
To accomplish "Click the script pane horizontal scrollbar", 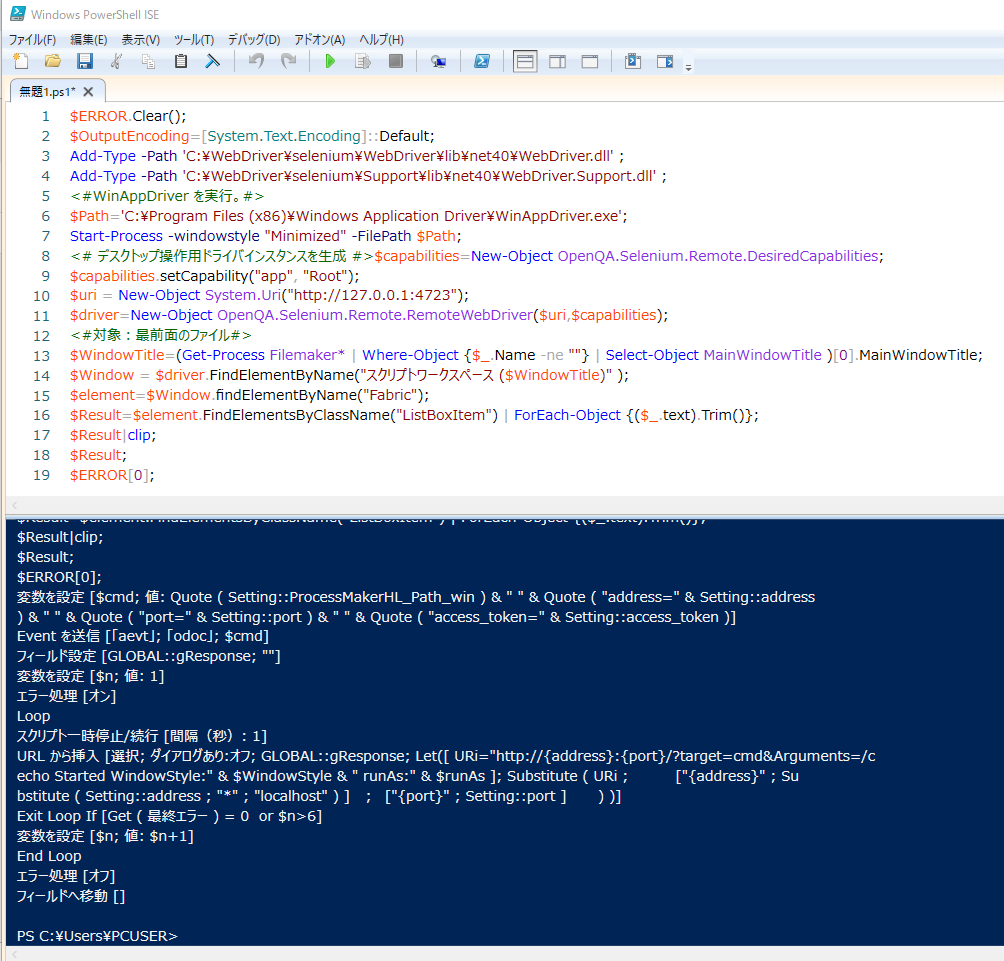I will 500,505.
